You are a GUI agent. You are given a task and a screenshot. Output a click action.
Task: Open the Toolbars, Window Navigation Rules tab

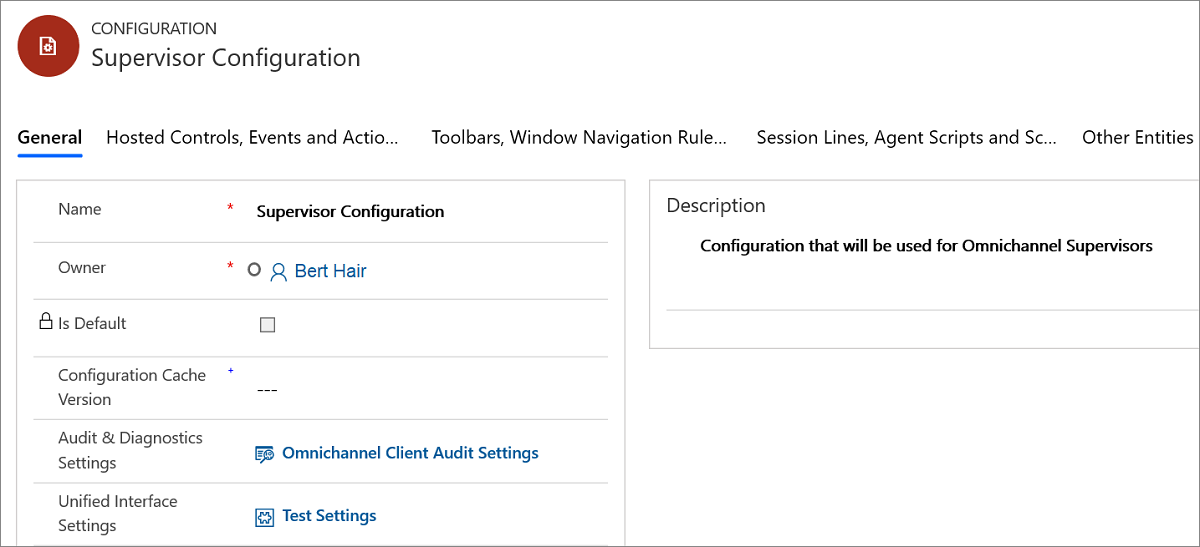(579, 138)
